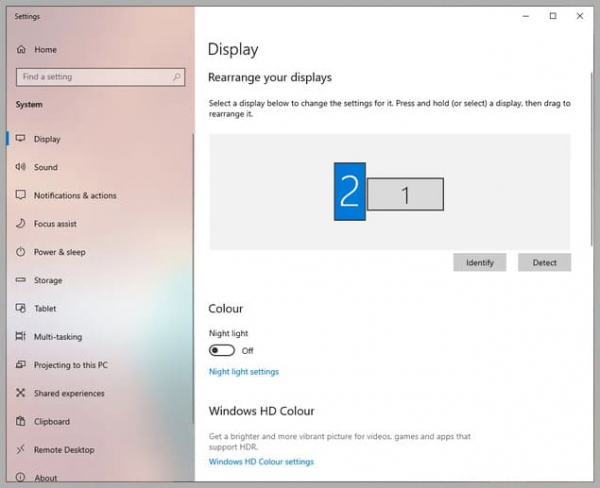Click the Storage drive icon
The height and width of the screenshot is (488, 600).
point(21,280)
